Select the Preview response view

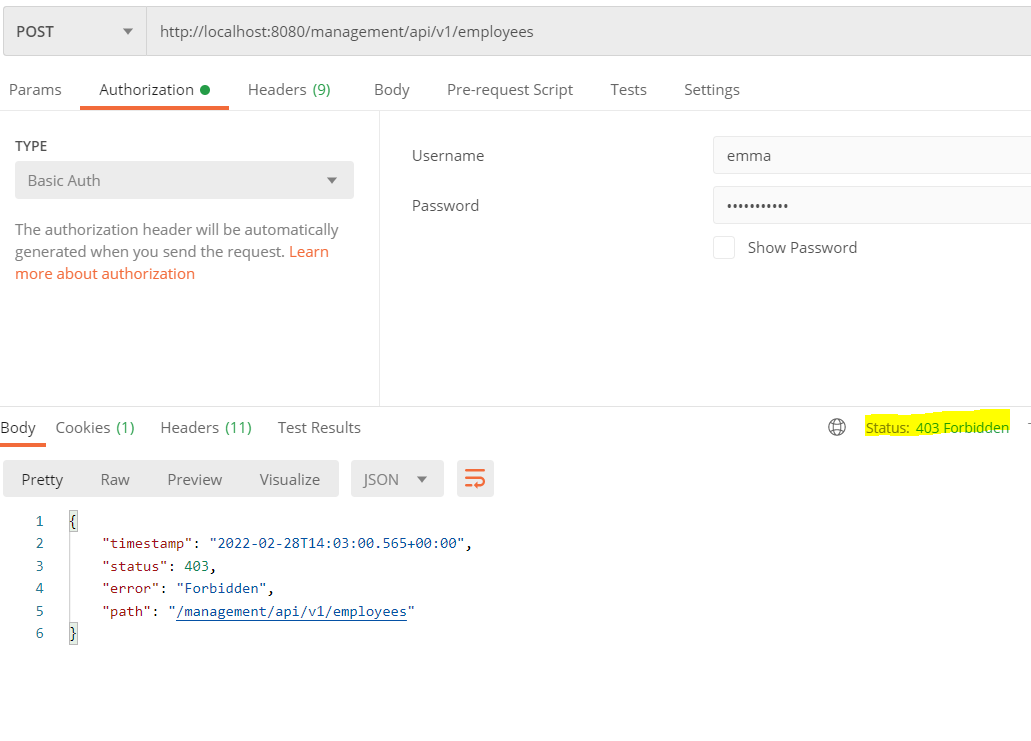point(195,479)
